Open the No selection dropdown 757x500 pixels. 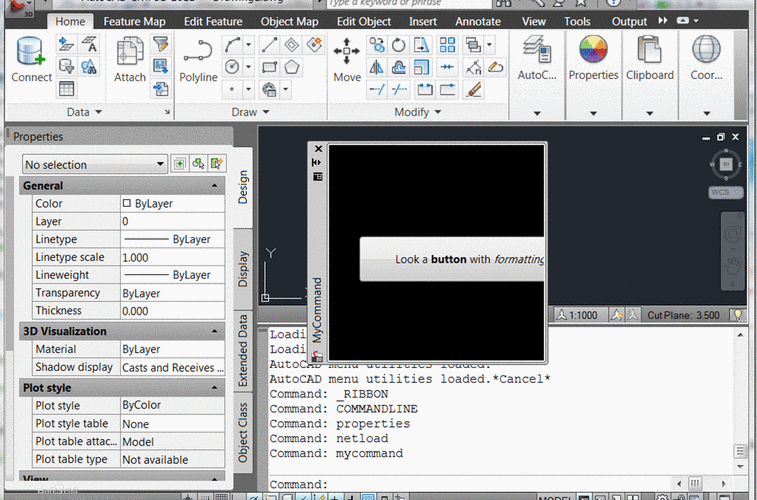pyautogui.click(x=94, y=165)
